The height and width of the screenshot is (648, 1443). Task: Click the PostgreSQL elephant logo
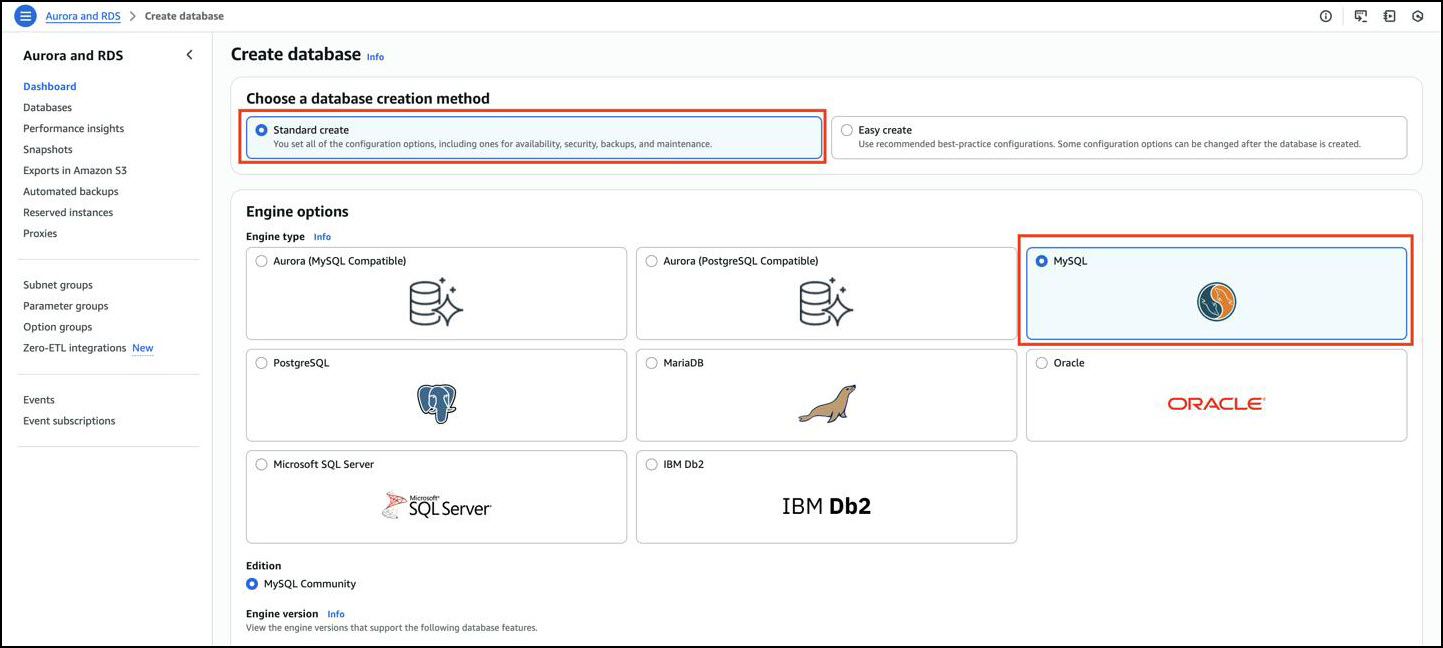coord(436,403)
